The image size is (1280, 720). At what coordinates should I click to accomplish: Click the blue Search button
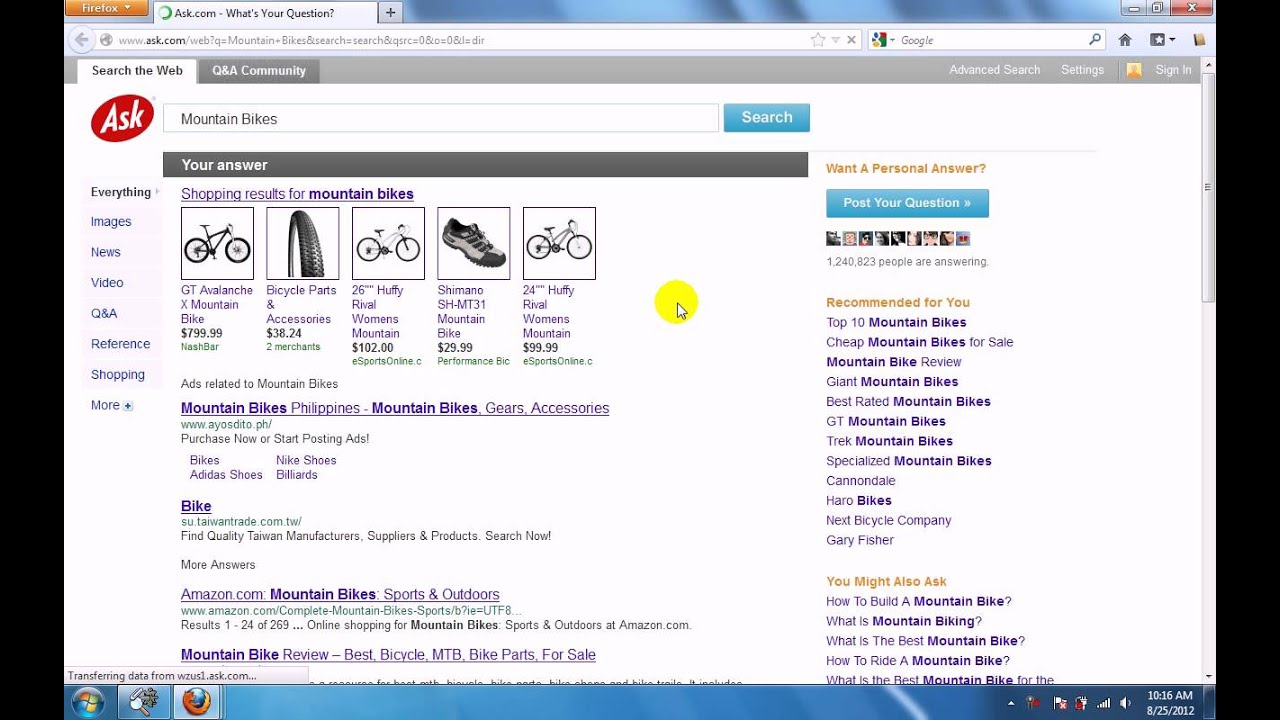767,117
